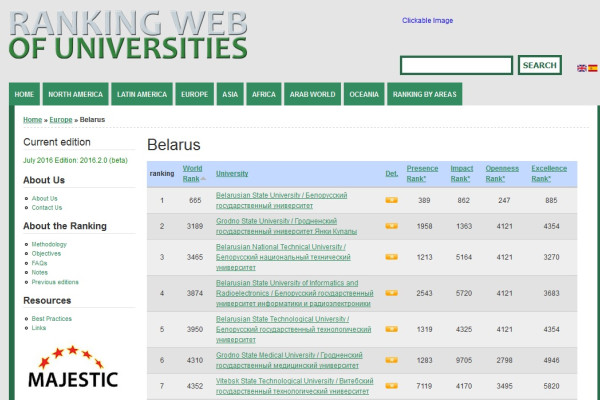
Task: Open the Contact Us sidebar link
Action: click(x=47, y=208)
